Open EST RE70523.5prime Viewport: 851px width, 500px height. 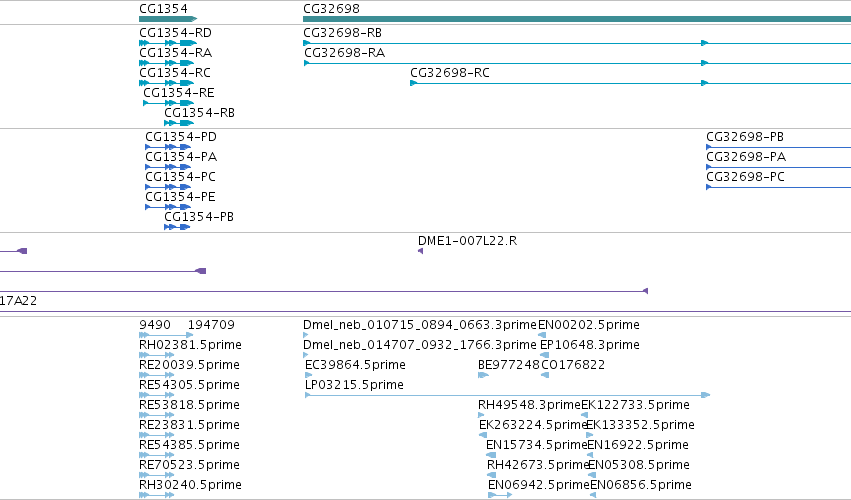tap(189, 465)
